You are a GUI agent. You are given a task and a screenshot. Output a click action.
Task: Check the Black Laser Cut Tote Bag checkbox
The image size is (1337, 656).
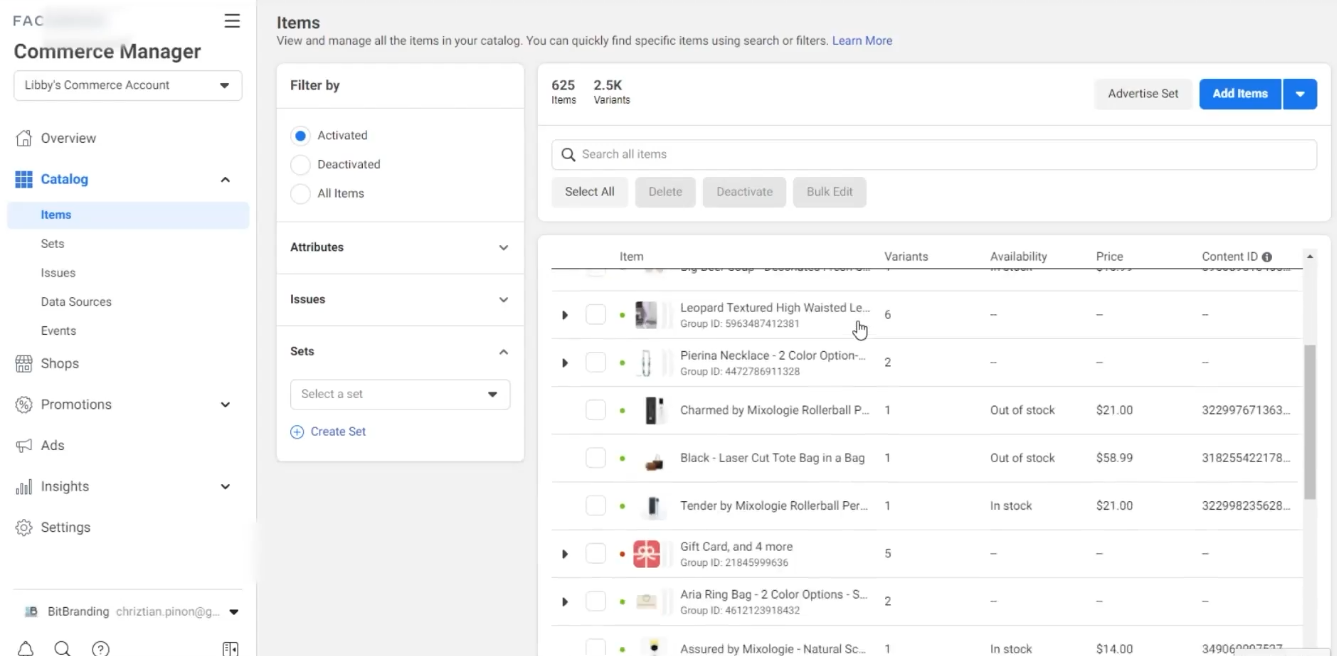coord(596,458)
